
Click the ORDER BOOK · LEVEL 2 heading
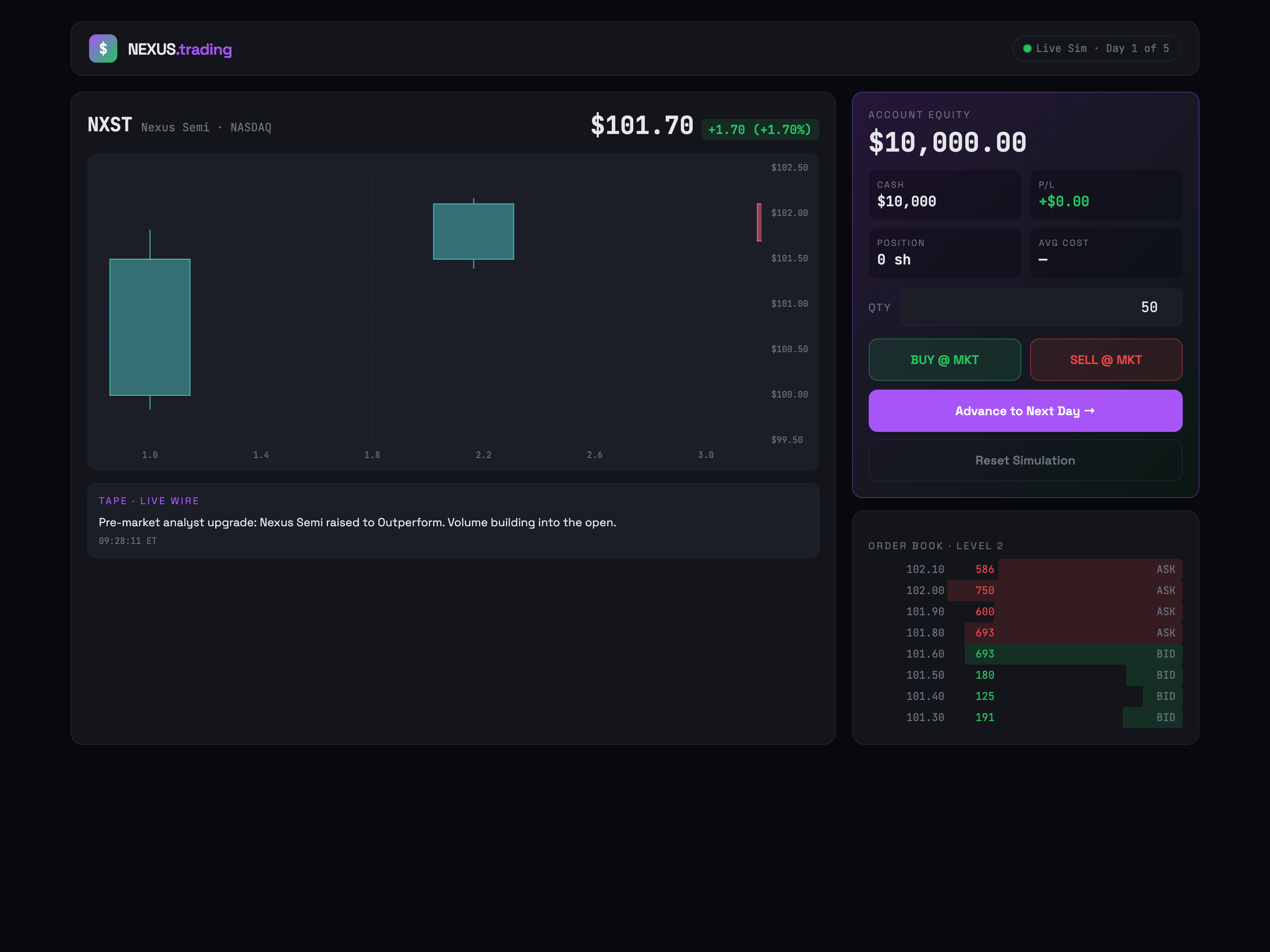tap(936, 546)
